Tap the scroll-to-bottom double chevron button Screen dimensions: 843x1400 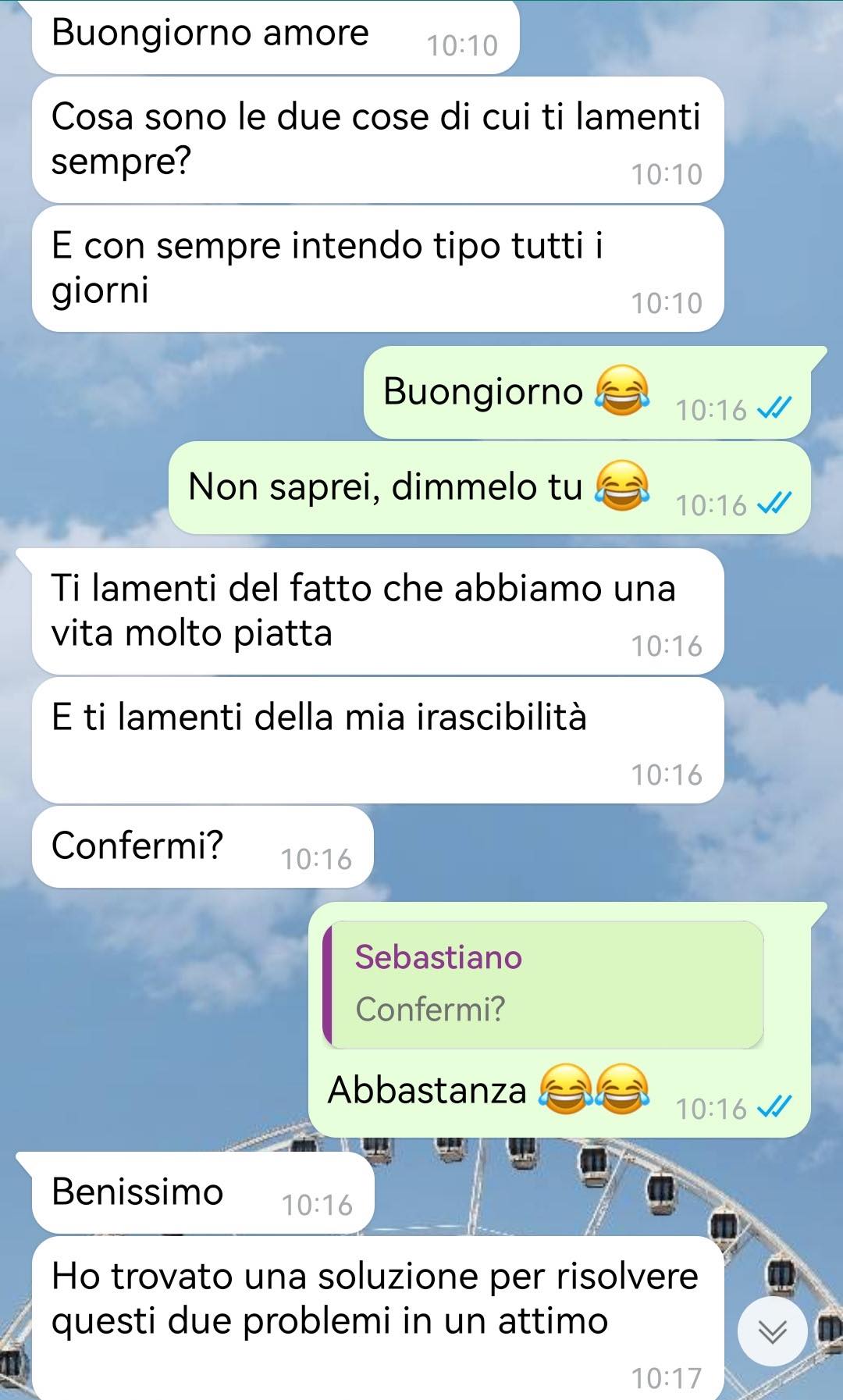(772, 1331)
